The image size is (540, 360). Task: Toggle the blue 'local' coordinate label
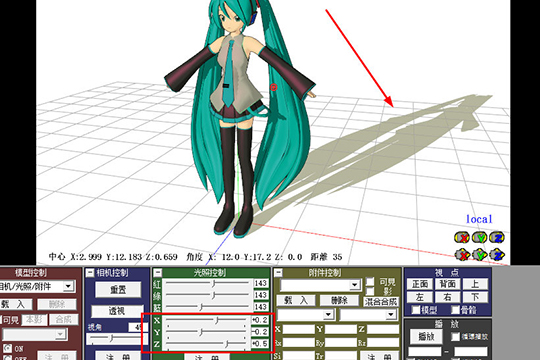coord(479,219)
